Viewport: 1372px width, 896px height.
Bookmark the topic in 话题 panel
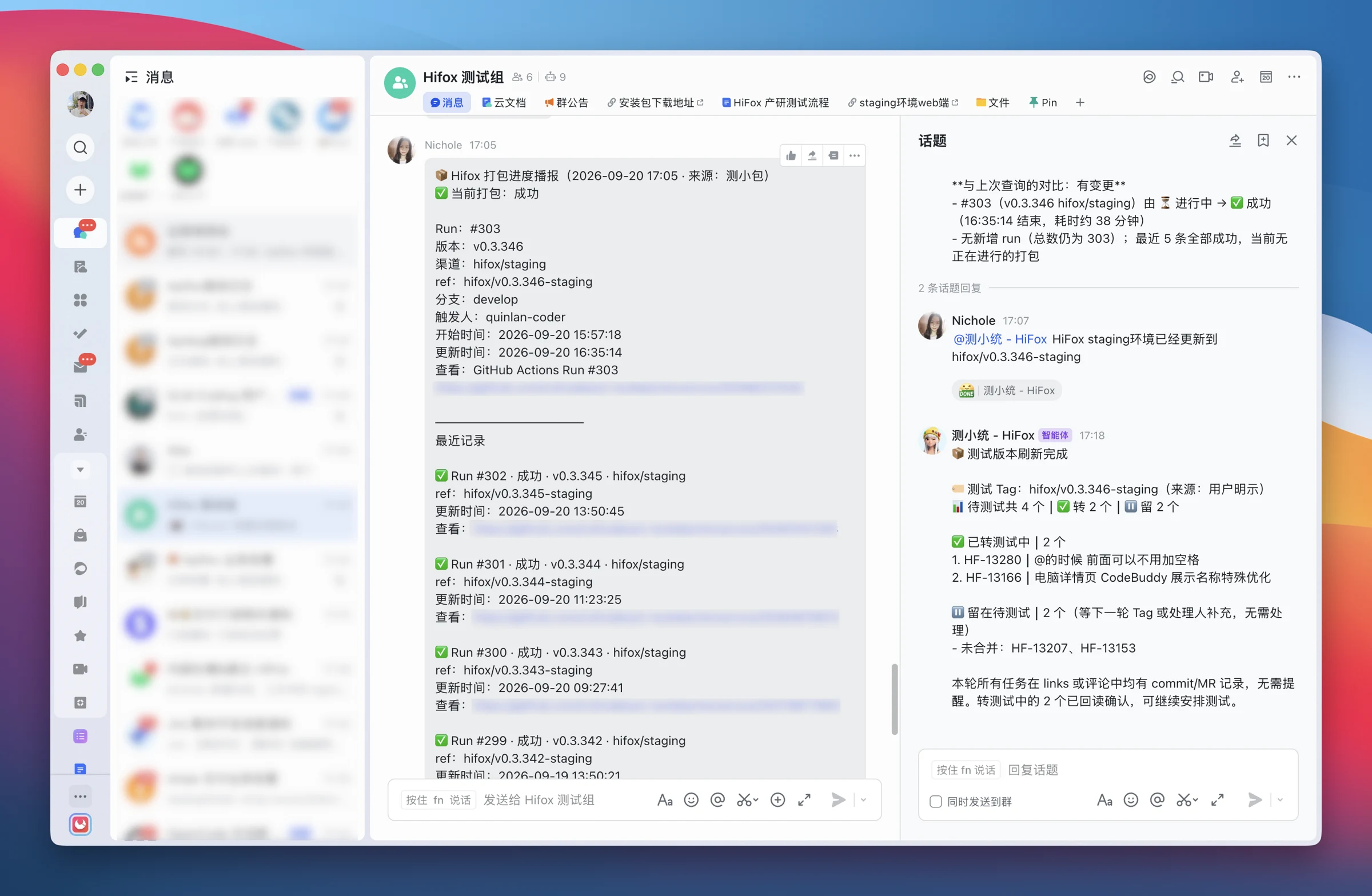[1263, 141]
